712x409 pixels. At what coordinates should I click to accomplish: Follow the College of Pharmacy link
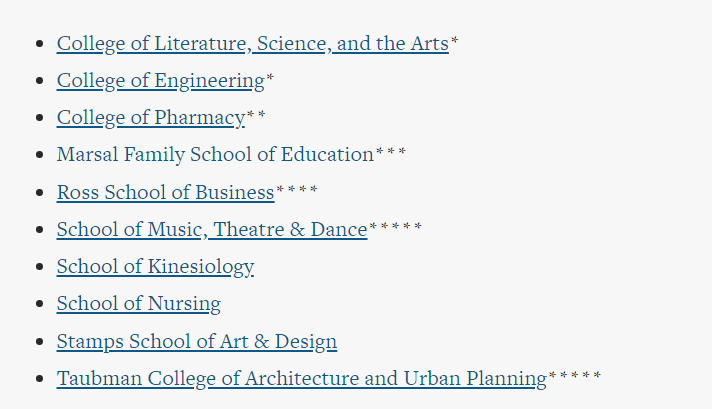click(x=151, y=118)
